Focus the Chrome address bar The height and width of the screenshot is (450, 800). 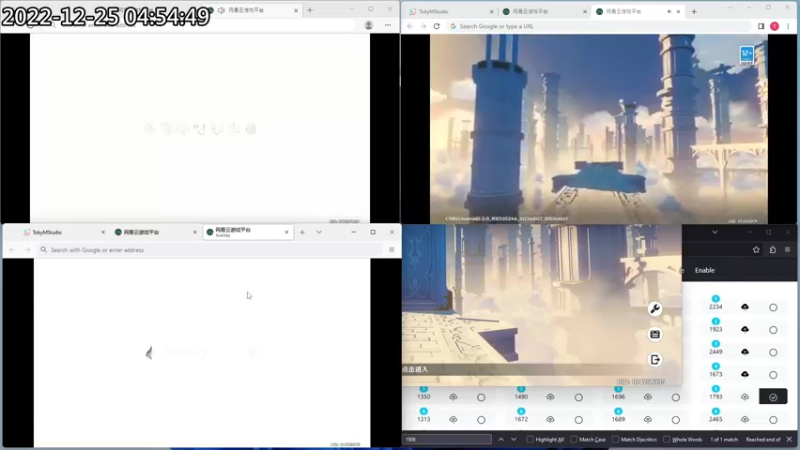click(x=598, y=26)
